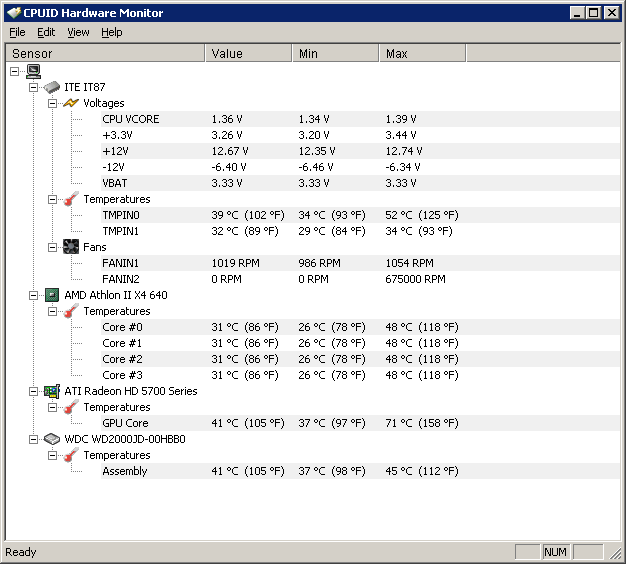Click thermometer icon under ATI Radeon
The height and width of the screenshot is (564, 626).
tap(70, 407)
